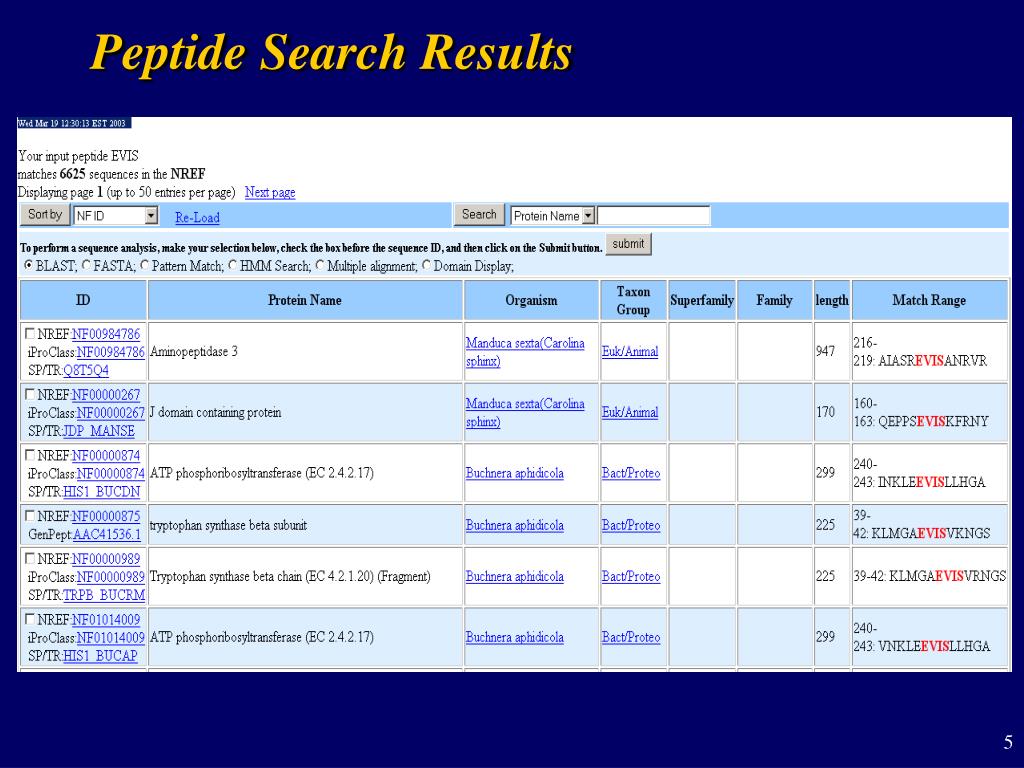This screenshot has height=768, width=1024.
Task: Click the length column header
Action: click(832, 300)
